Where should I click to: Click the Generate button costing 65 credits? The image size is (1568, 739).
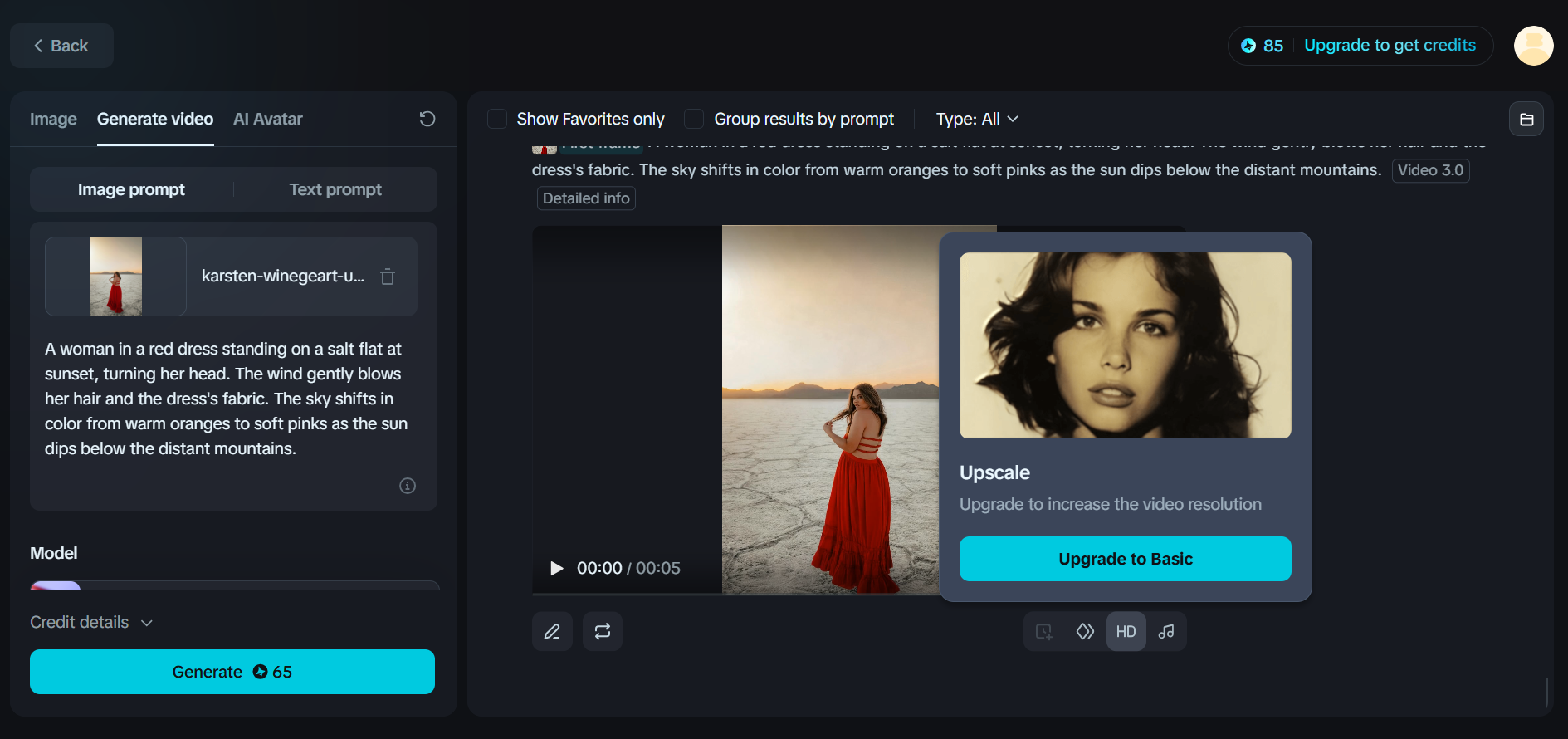pos(232,672)
